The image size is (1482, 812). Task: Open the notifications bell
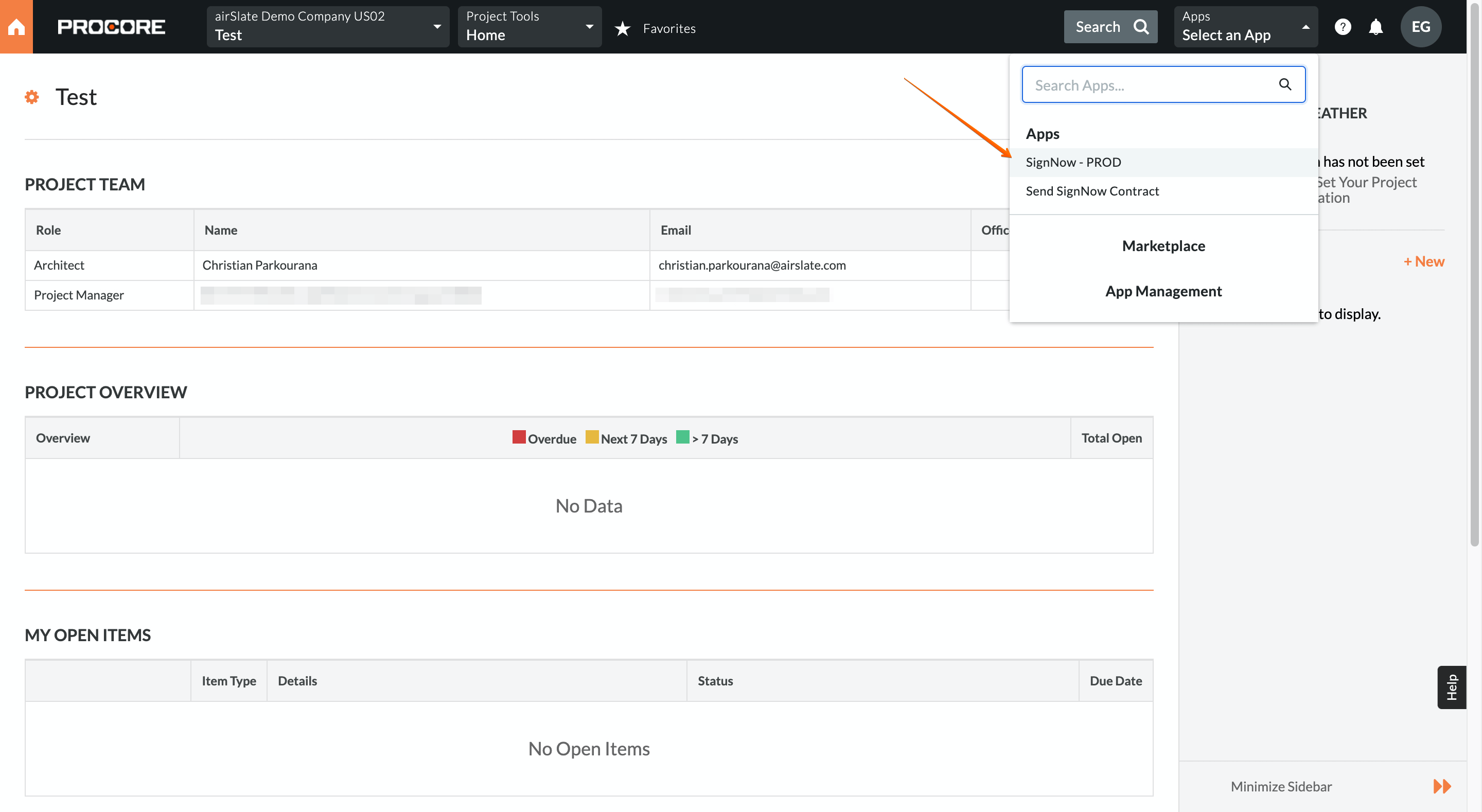(x=1375, y=27)
